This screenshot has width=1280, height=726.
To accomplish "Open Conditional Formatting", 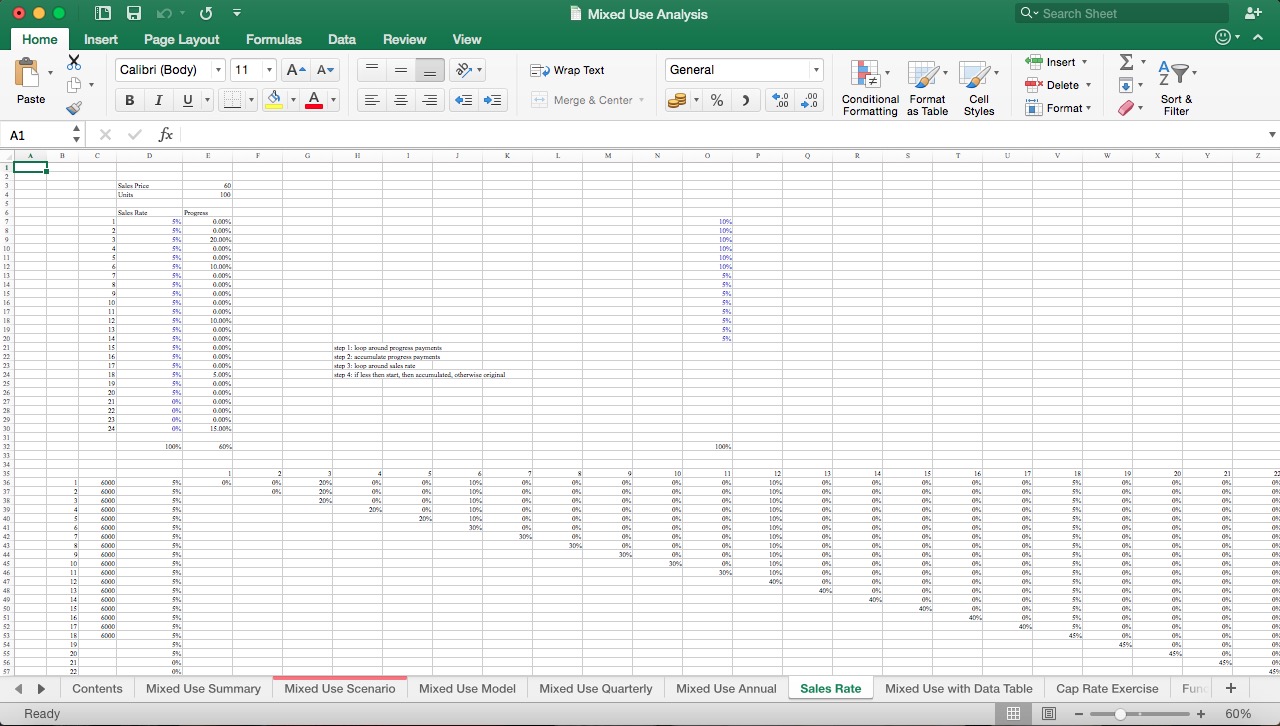I will click(869, 87).
